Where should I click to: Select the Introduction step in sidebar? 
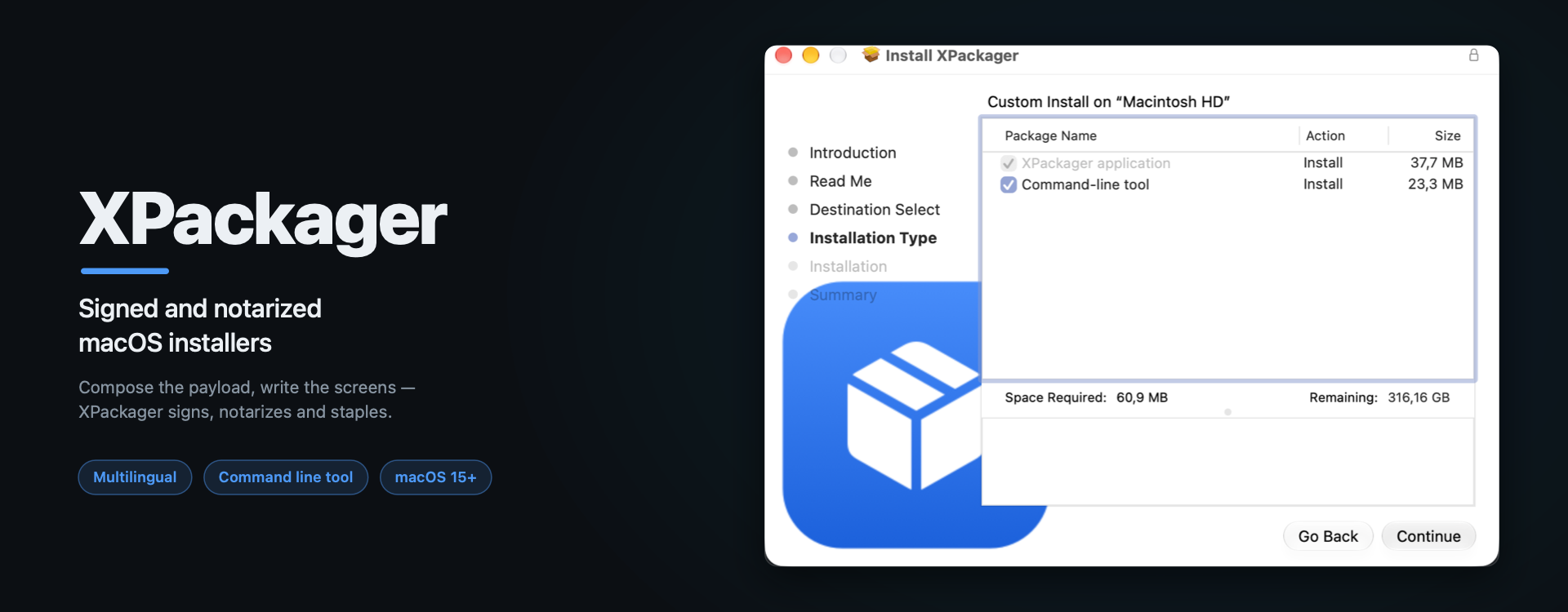pyautogui.click(x=853, y=153)
